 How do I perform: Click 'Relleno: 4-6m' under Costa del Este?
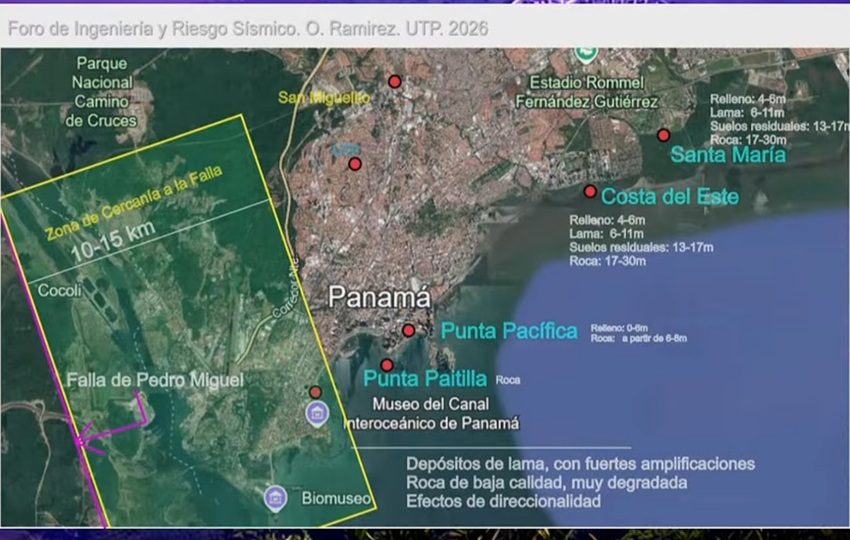pyautogui.click(x=607, y=220)
